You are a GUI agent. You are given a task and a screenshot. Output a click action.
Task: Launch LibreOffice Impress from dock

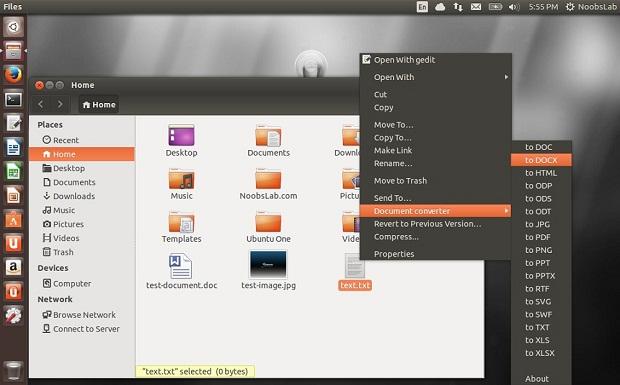pos(13,195)
